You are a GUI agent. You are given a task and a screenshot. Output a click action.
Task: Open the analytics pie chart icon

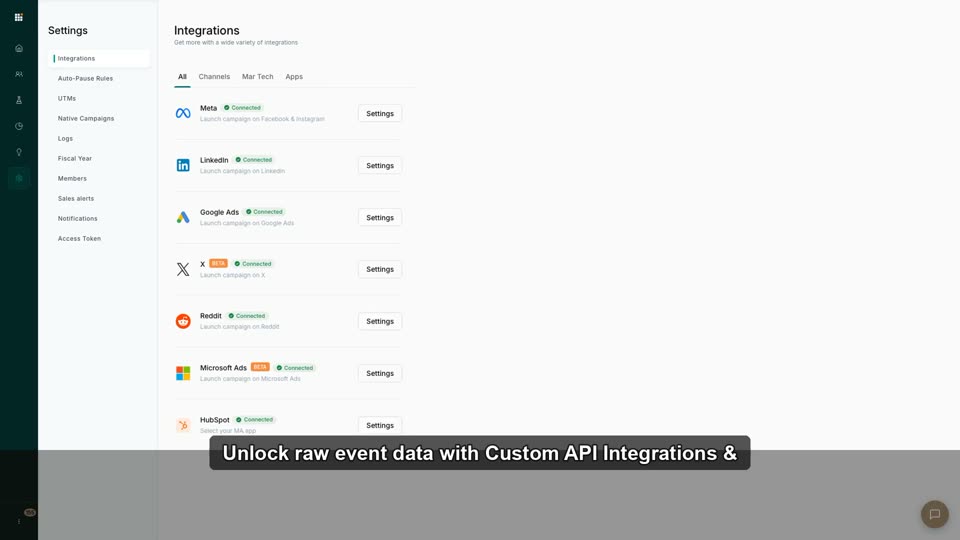coord(19,126)
